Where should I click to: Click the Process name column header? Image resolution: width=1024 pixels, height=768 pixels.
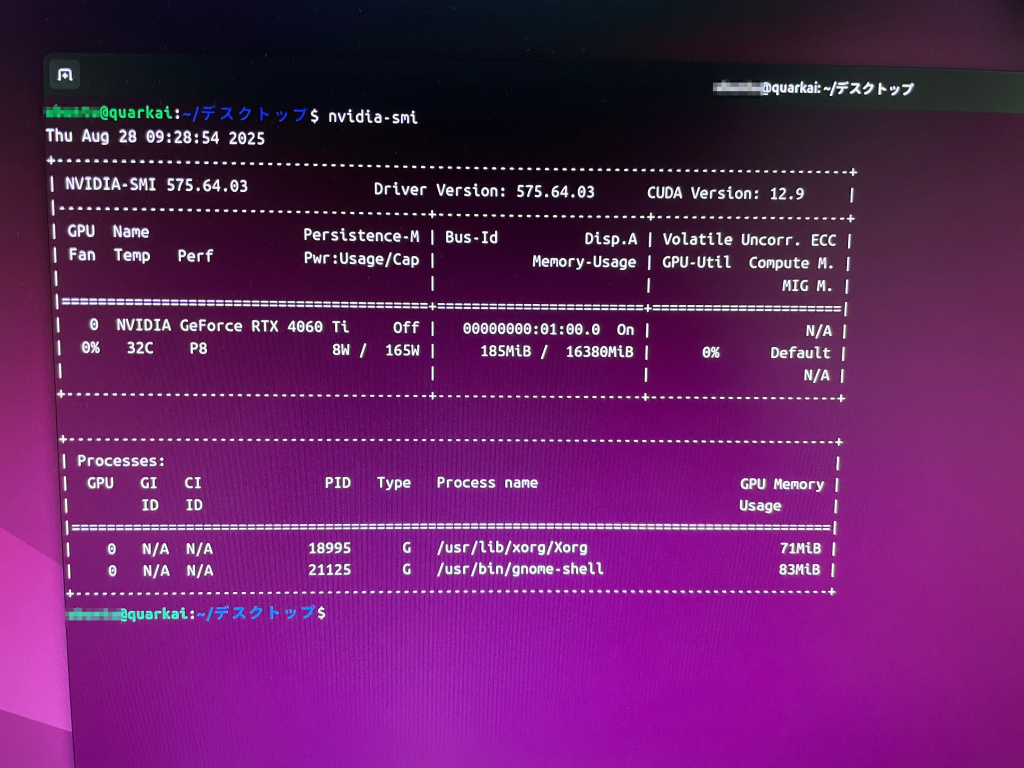coord(487,483)
